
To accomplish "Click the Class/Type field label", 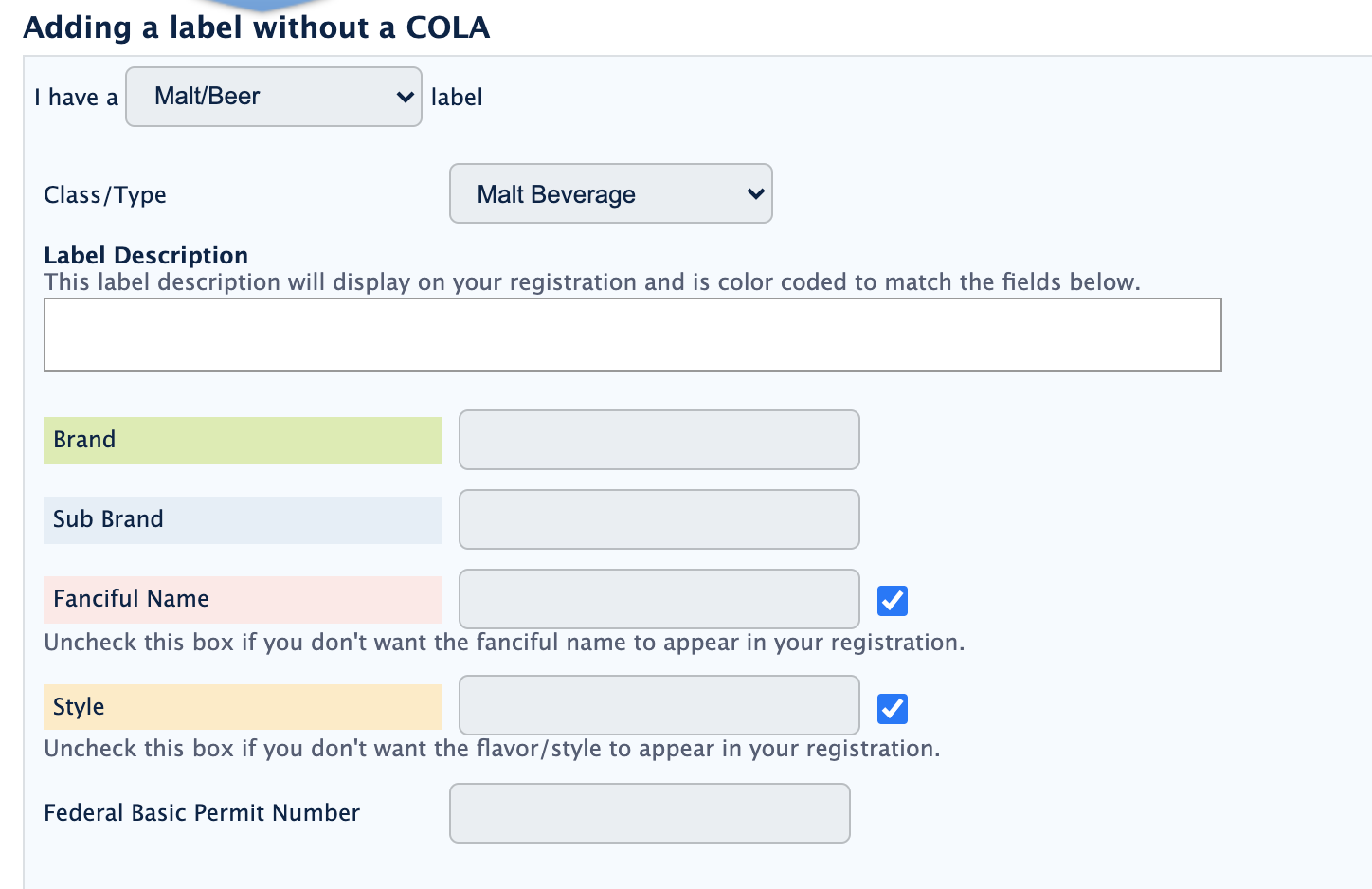I will pos(105,195).
